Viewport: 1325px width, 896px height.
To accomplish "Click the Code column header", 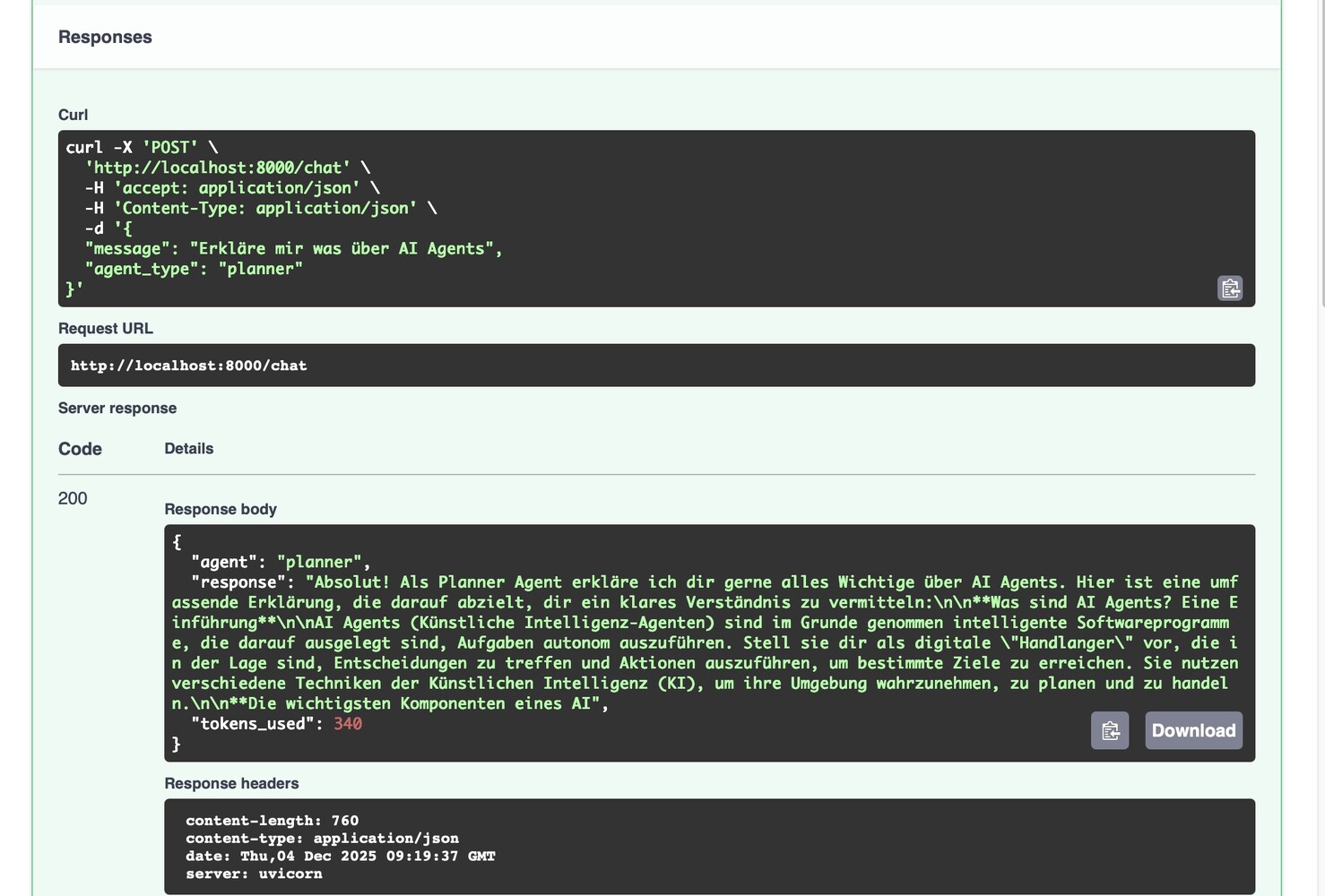I will [x=80, y=449].
